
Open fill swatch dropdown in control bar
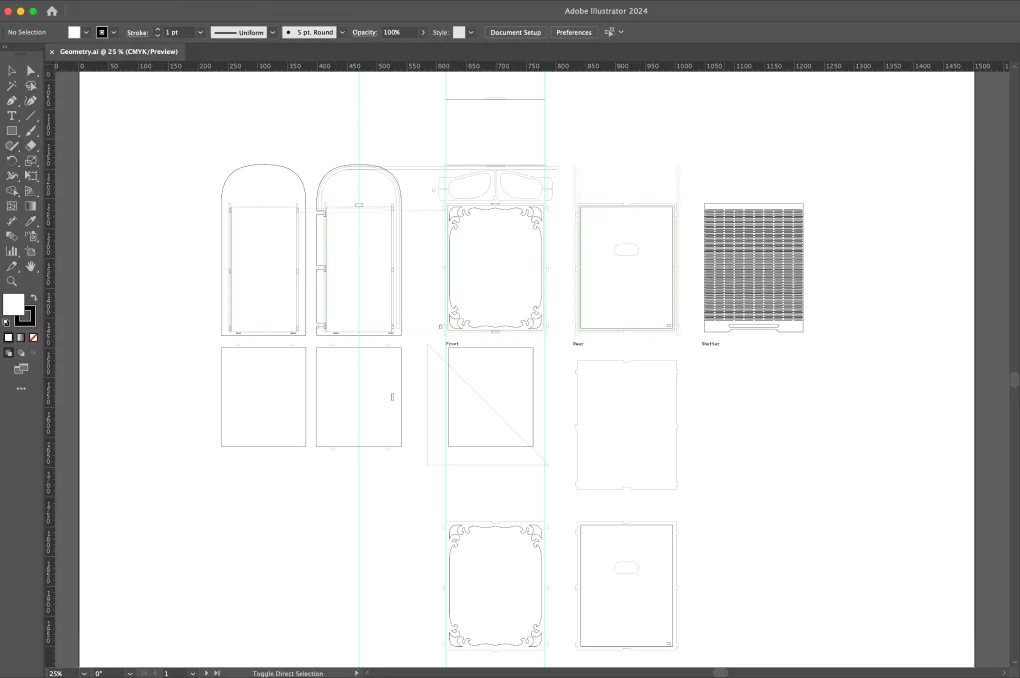pyautogui.click(x=86, y=32)
